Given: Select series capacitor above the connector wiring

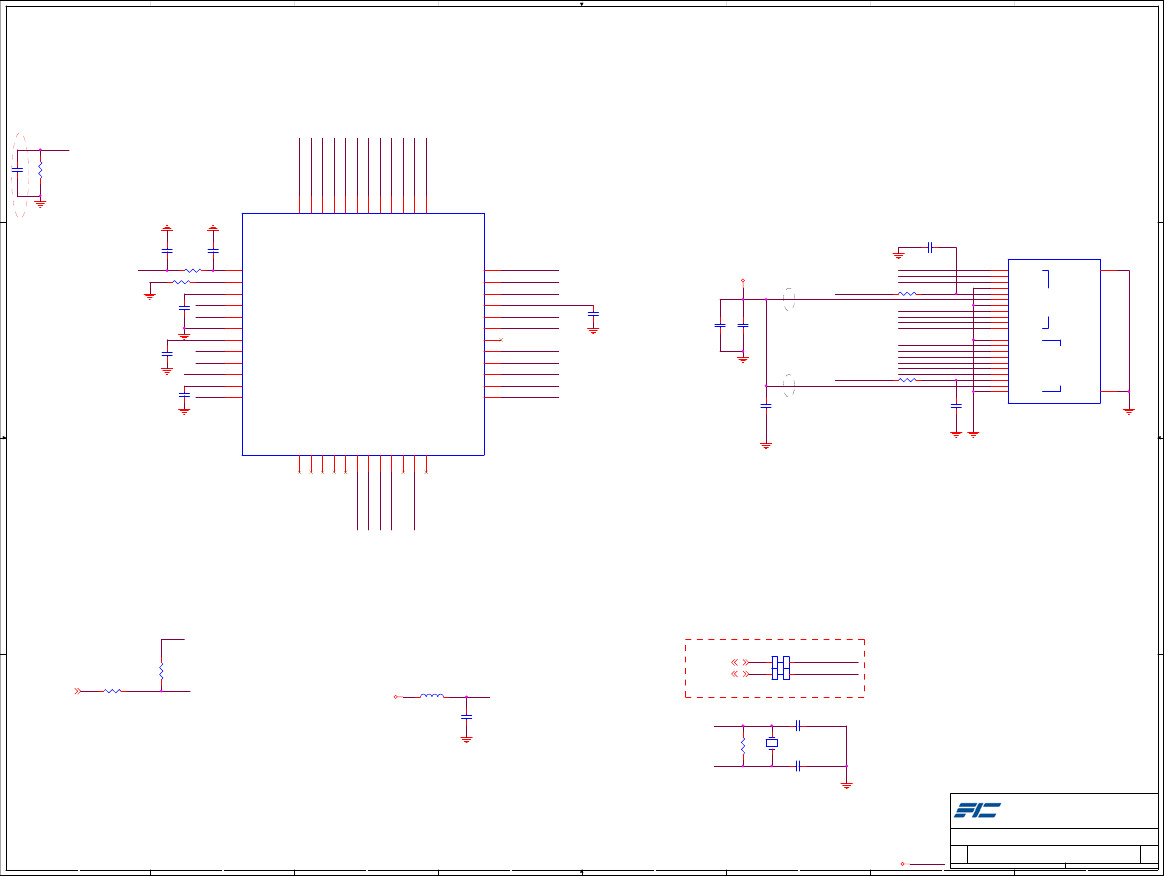Looking at the screenshot, I should 929,247.
